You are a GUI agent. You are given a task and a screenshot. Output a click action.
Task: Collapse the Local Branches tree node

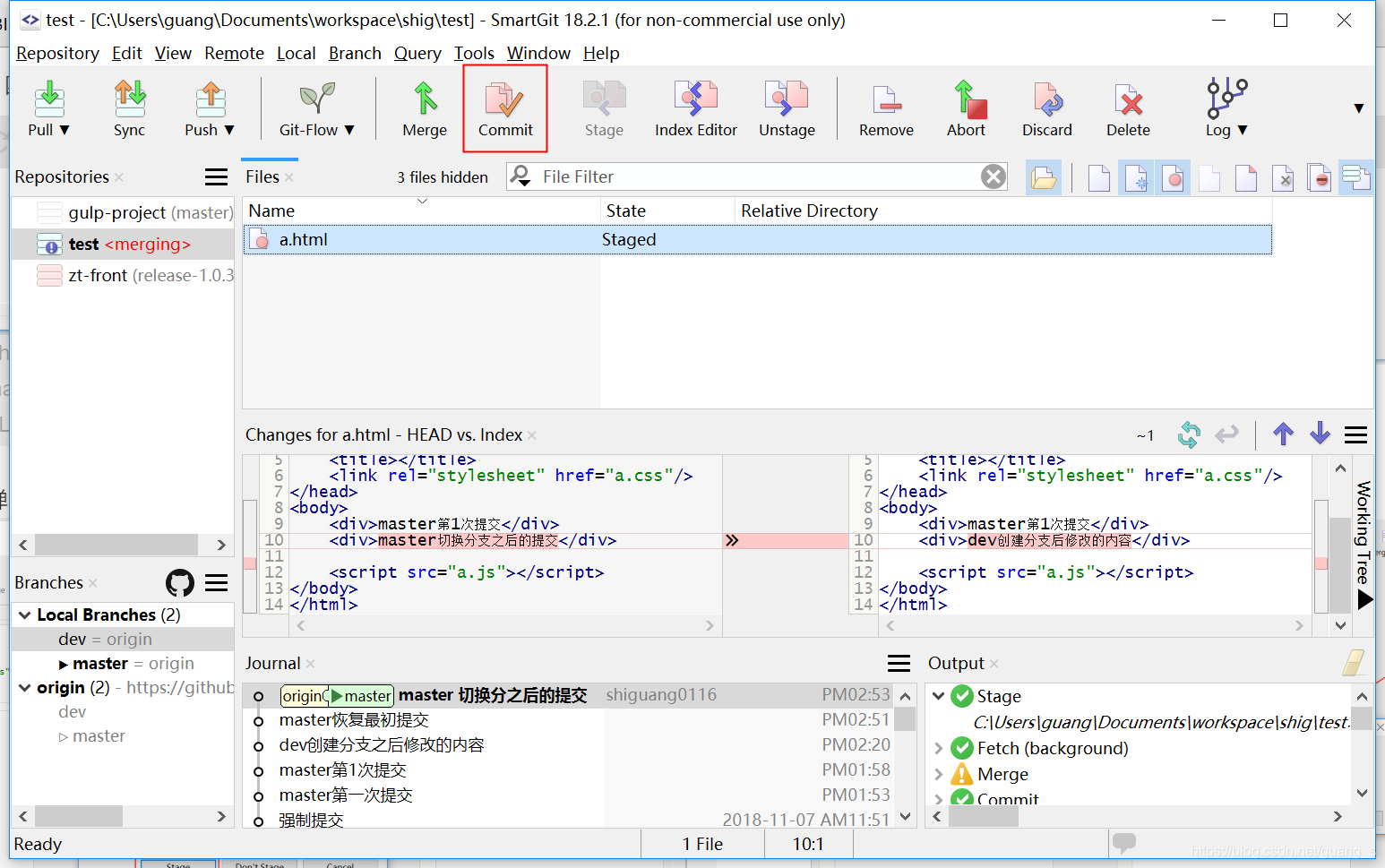(x=25, y=615)
